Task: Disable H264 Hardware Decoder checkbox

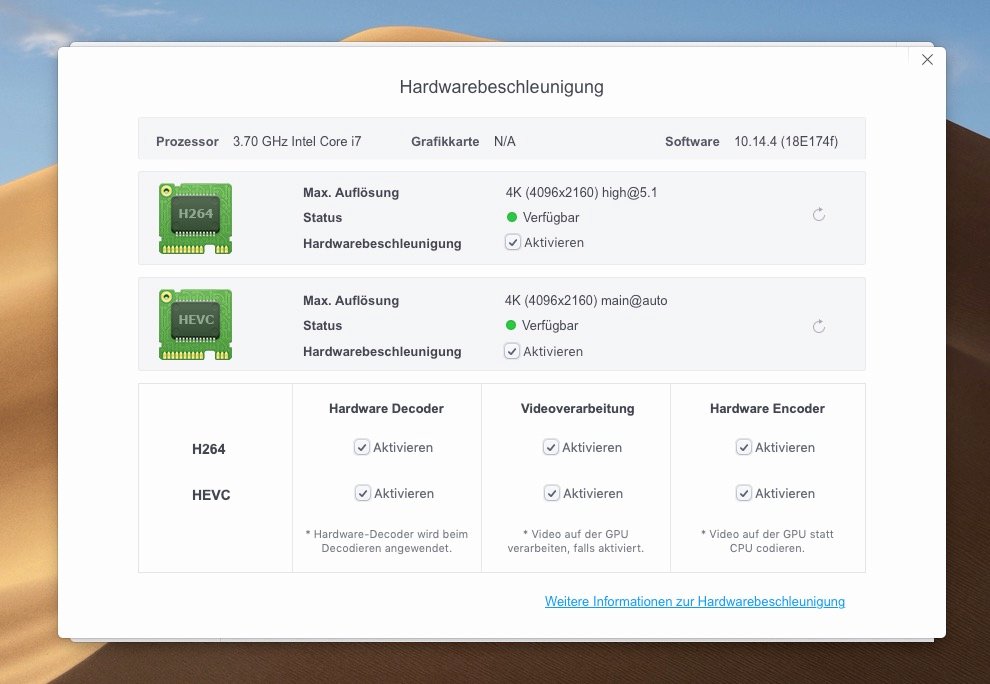Action: tap(362, 447)
